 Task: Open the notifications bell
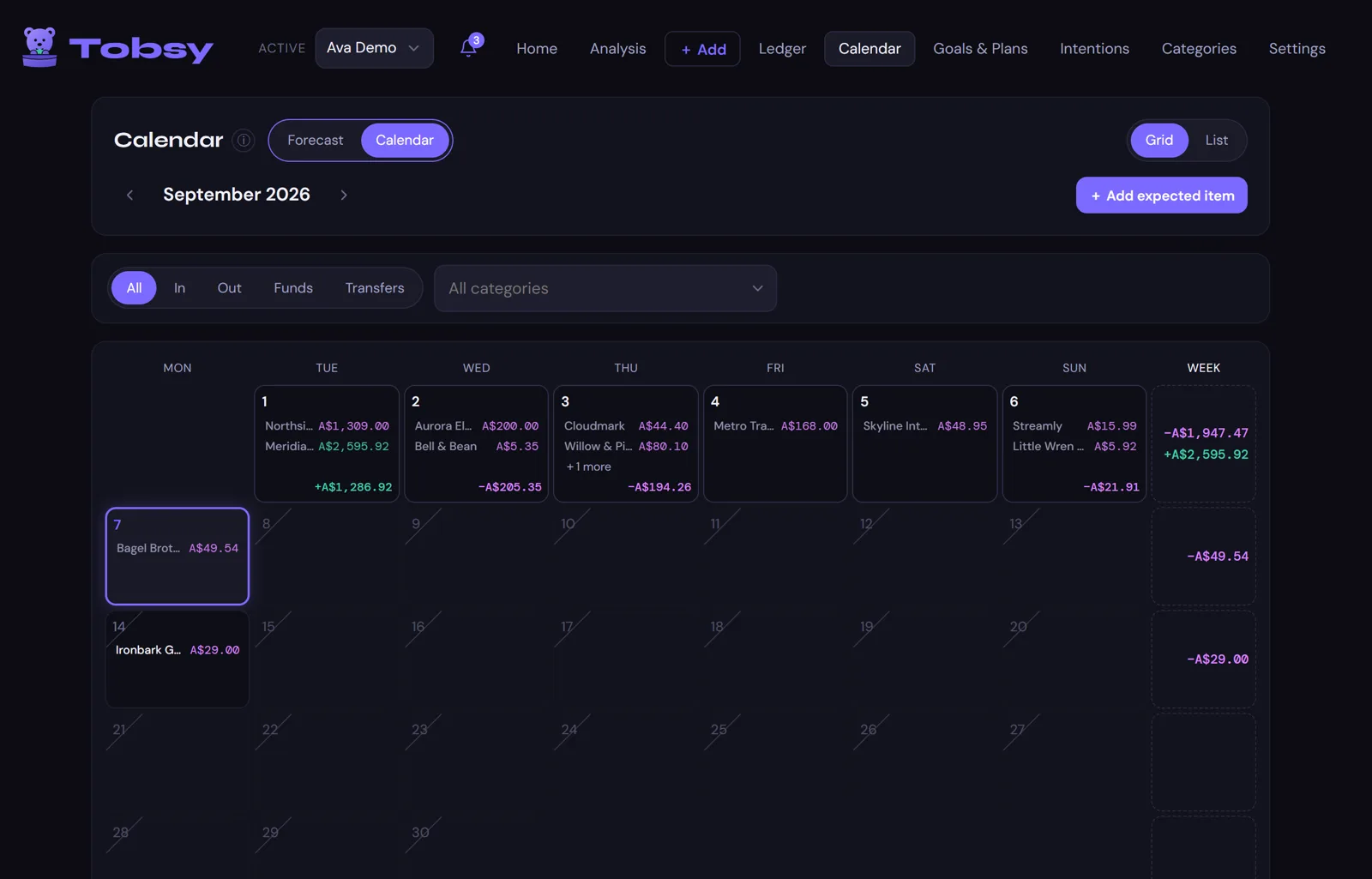pyautogui.click(x=468, y=48)
